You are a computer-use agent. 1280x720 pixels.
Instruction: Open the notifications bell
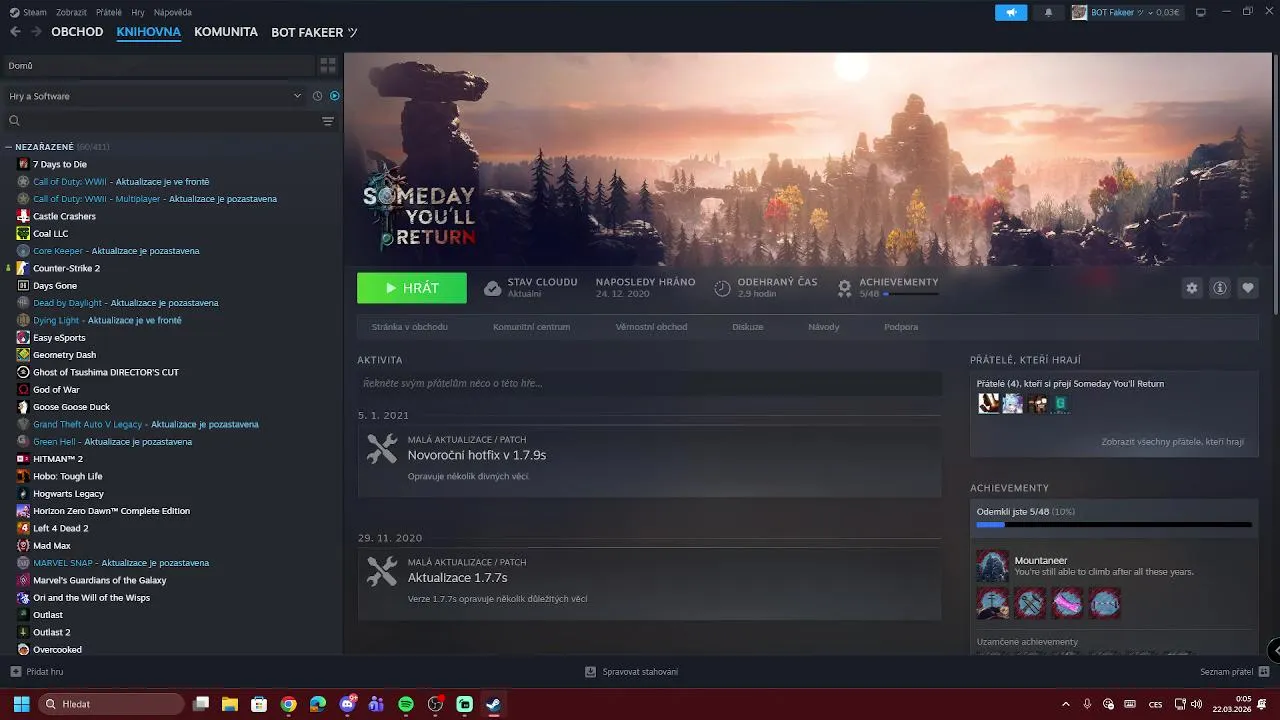point(1048,12)
